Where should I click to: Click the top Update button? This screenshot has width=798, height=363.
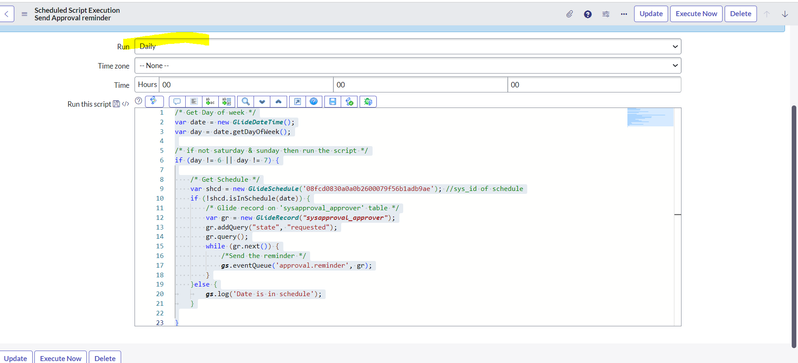coord(651,14)
